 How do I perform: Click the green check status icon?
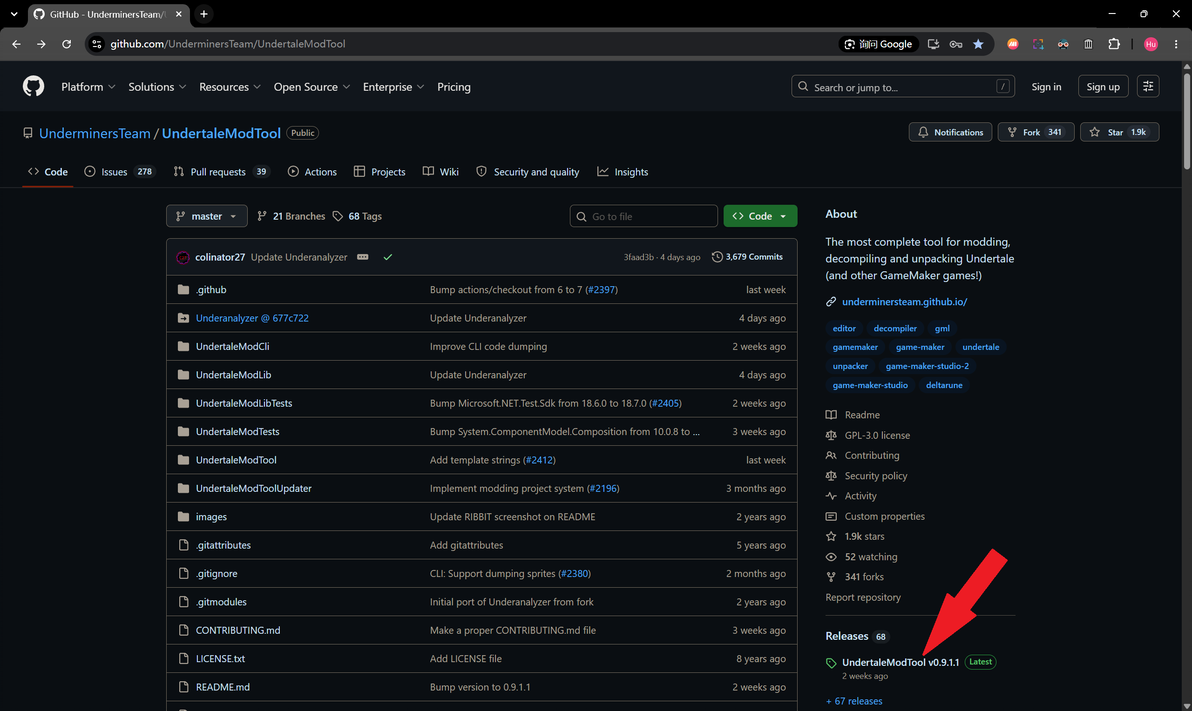pyautogui.click(x=388, y=257)
